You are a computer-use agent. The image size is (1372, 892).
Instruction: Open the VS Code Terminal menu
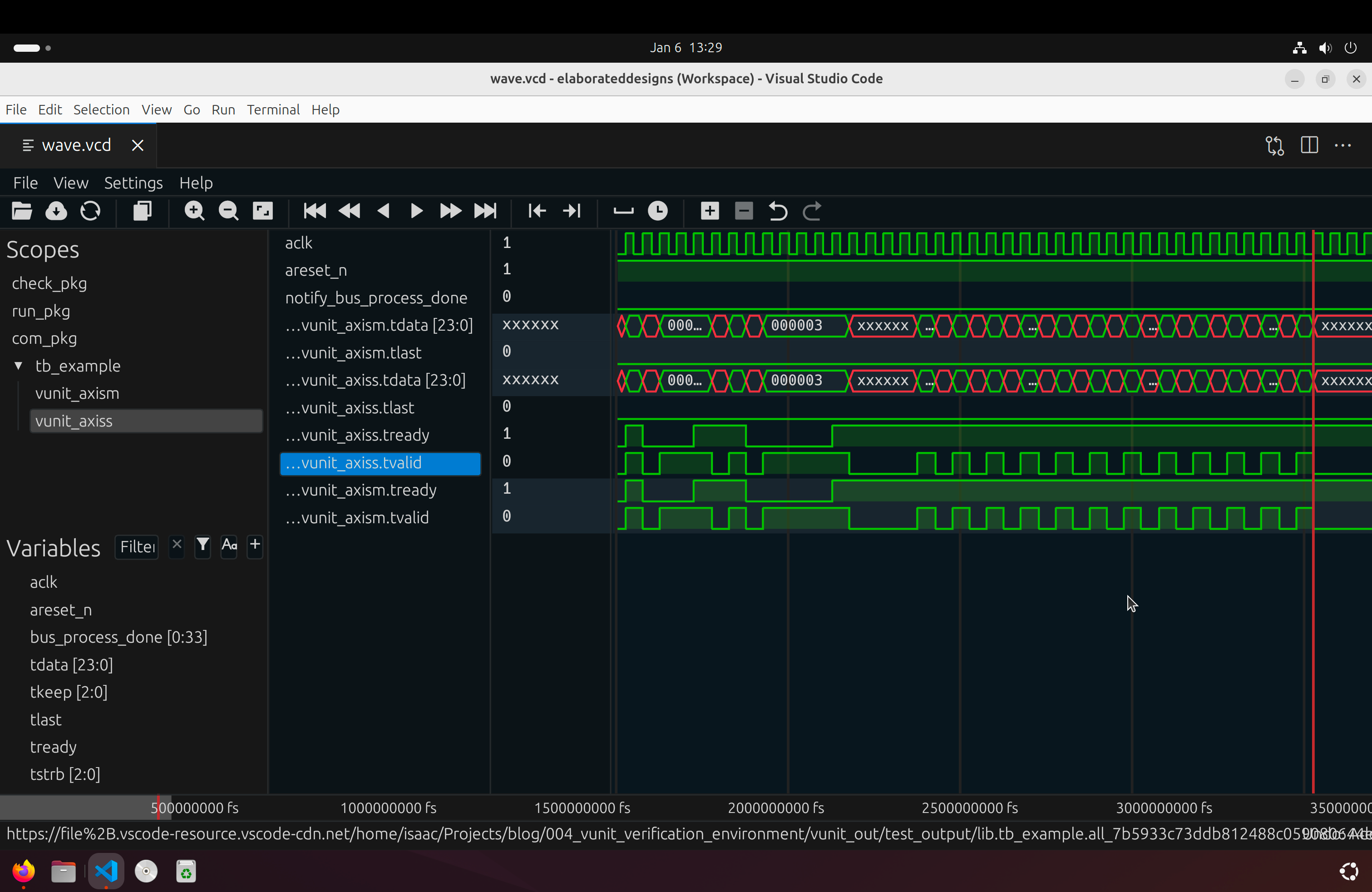273,109
